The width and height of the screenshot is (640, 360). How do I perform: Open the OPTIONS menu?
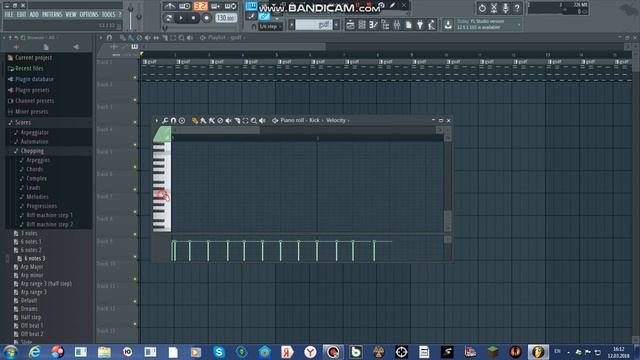tap(89, 14)
